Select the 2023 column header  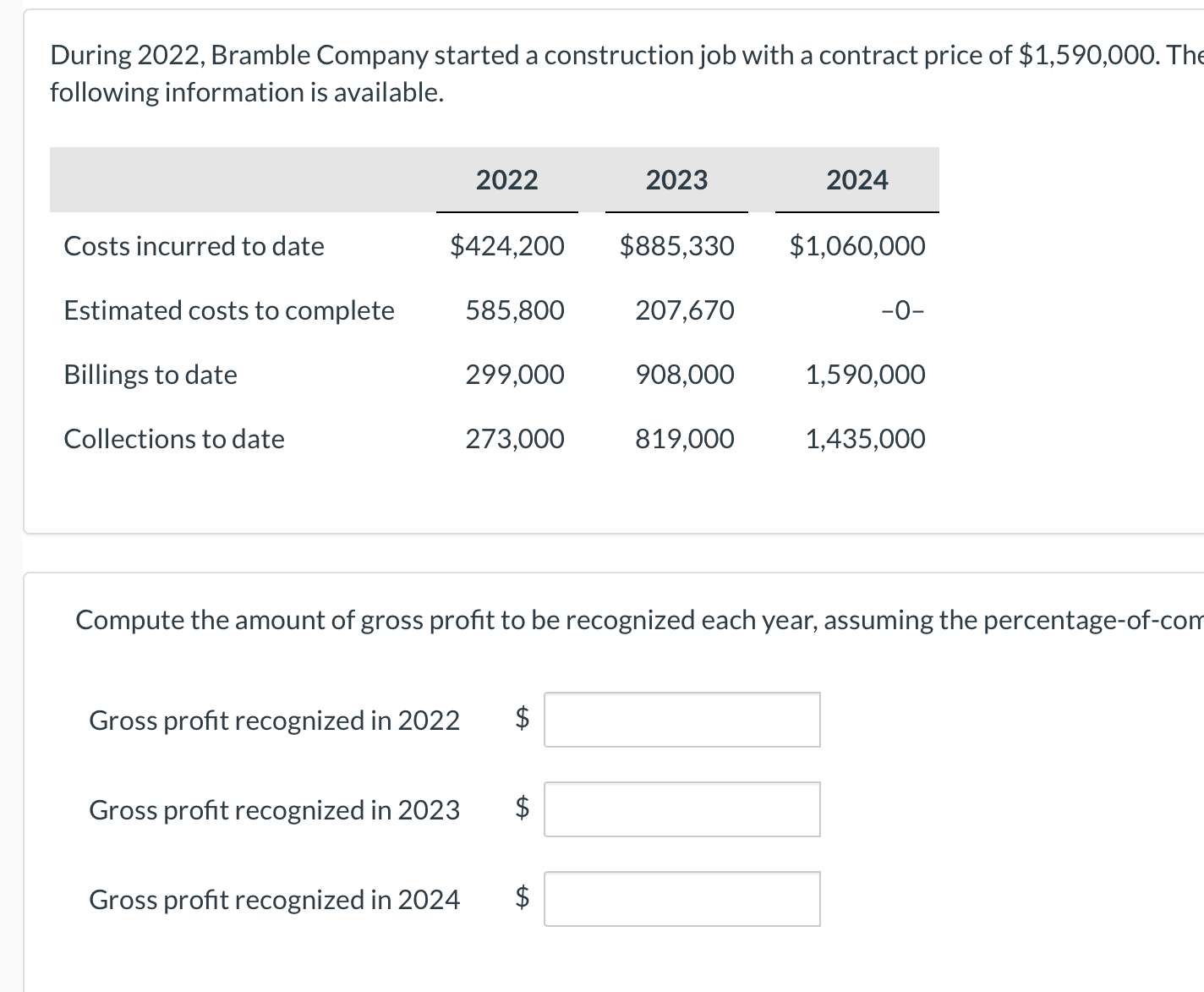click(676, 179)
